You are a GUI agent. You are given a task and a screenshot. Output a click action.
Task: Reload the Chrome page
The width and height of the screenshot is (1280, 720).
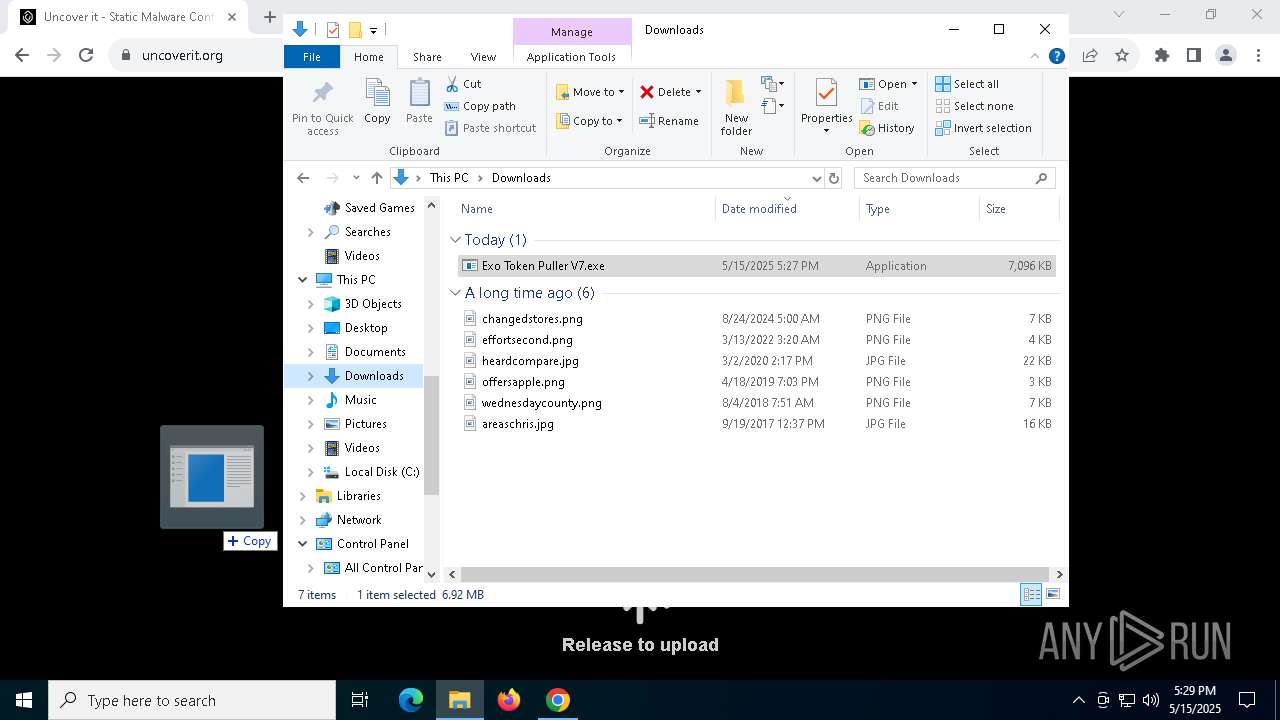[x=86, y=56]
